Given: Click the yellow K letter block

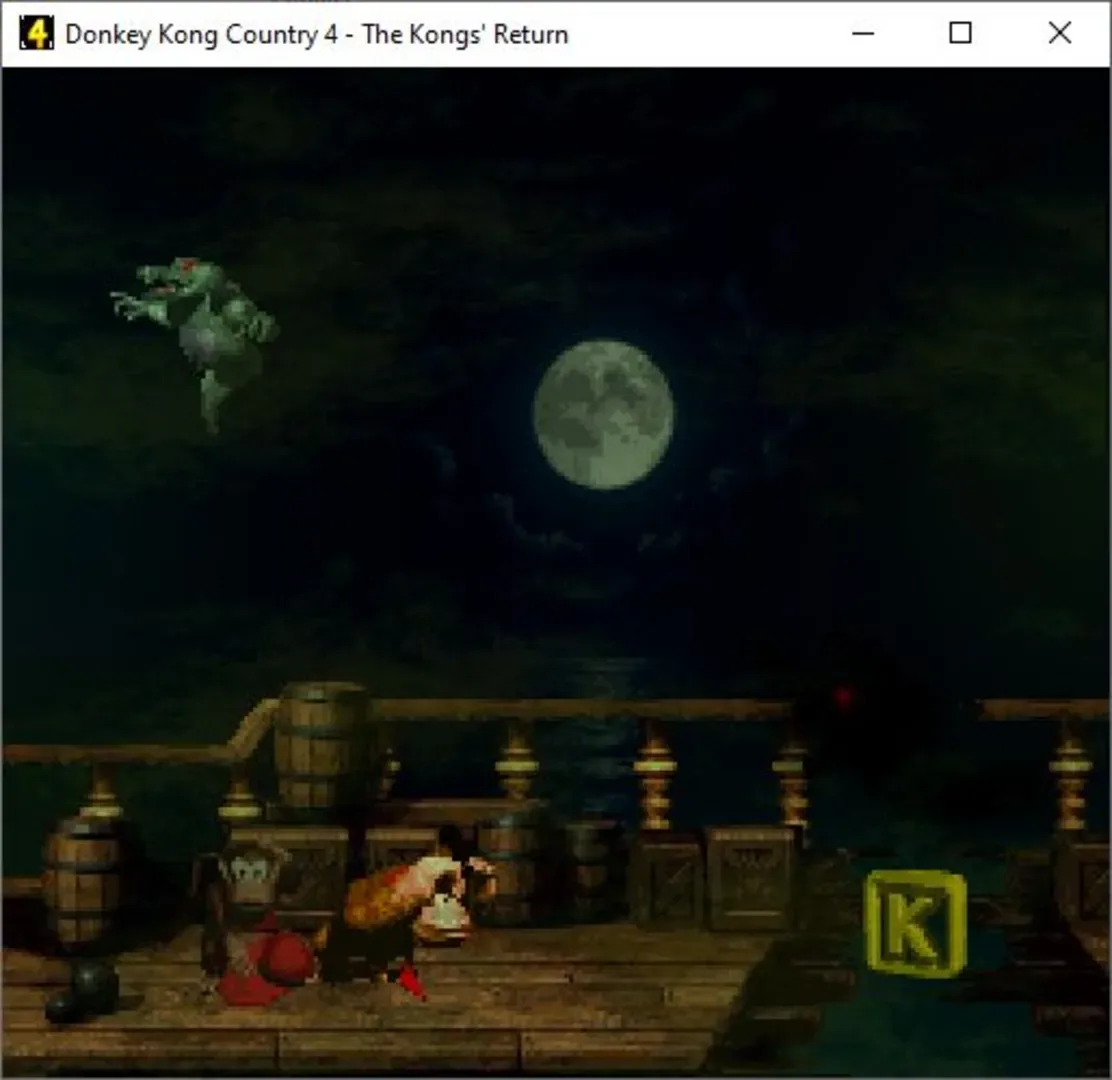Looking at the screenshot, I should coord(916,924).
